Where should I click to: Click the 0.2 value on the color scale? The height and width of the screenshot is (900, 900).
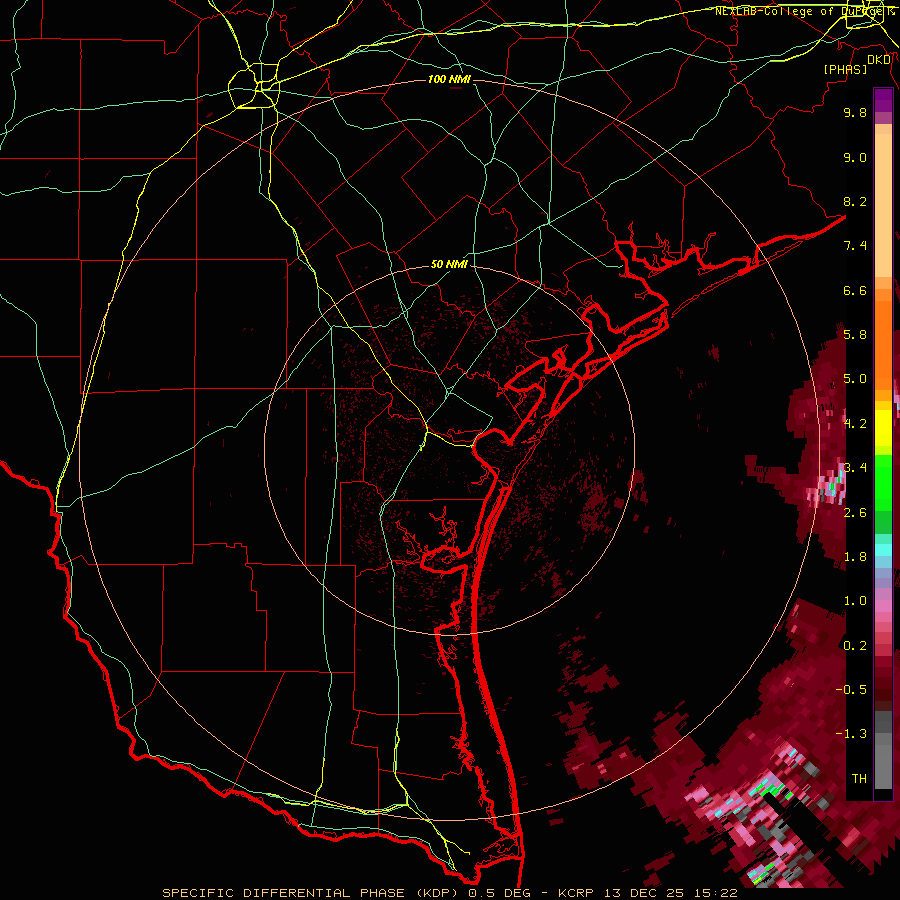click(x=855, y=646)
